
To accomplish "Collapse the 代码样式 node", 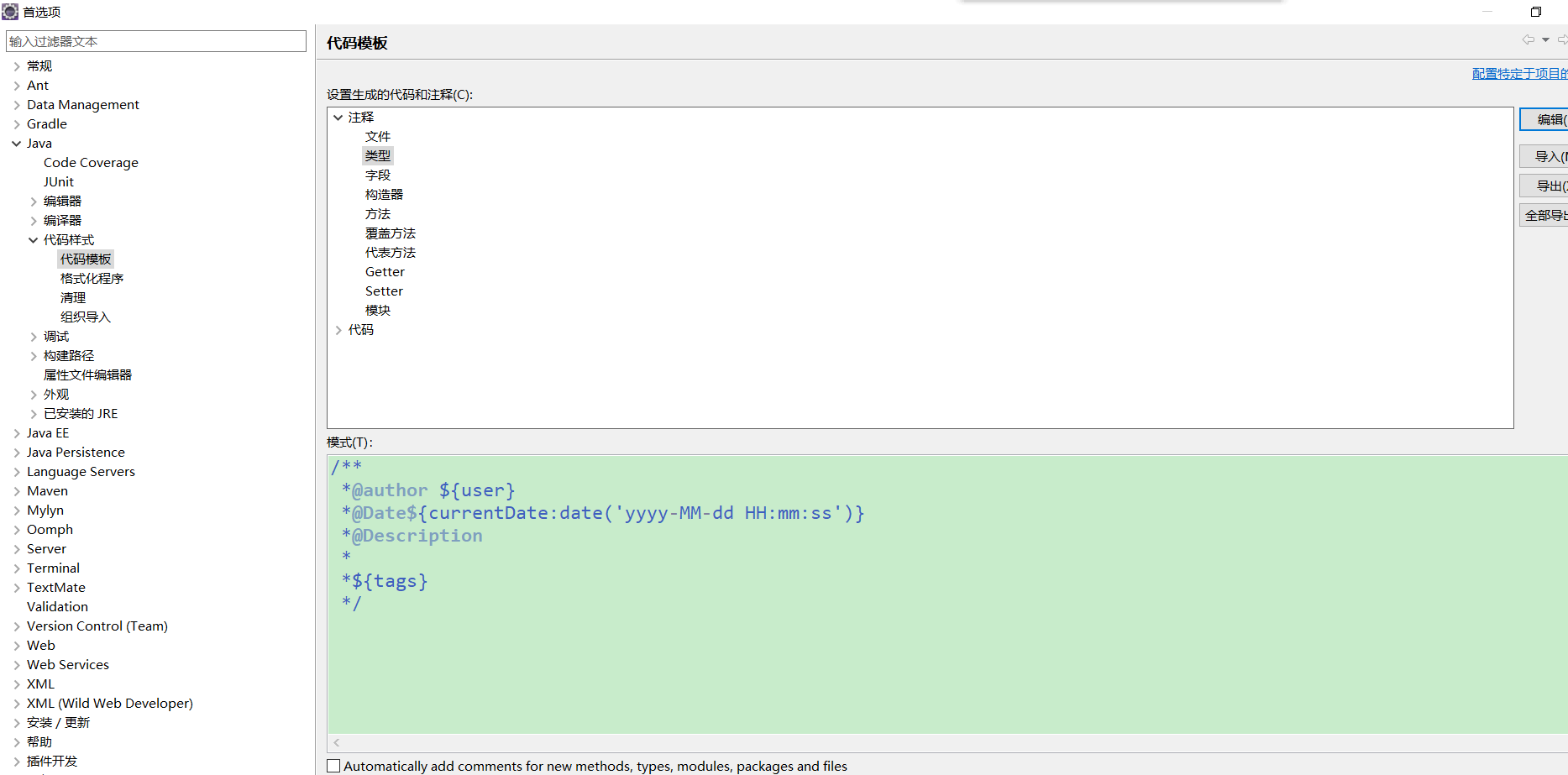I will (34, 240).
